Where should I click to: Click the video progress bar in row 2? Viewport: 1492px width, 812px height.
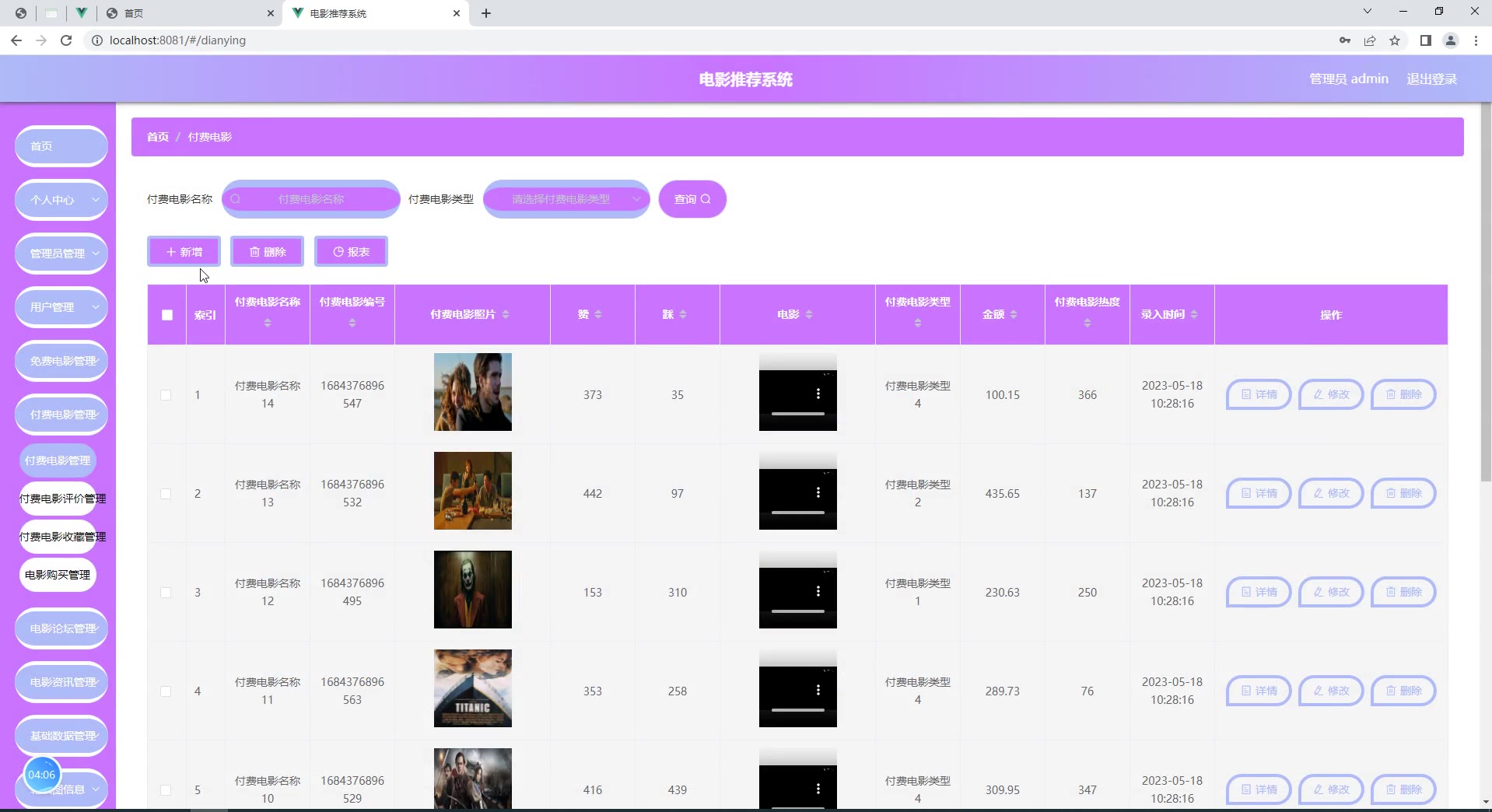(797, 513)
